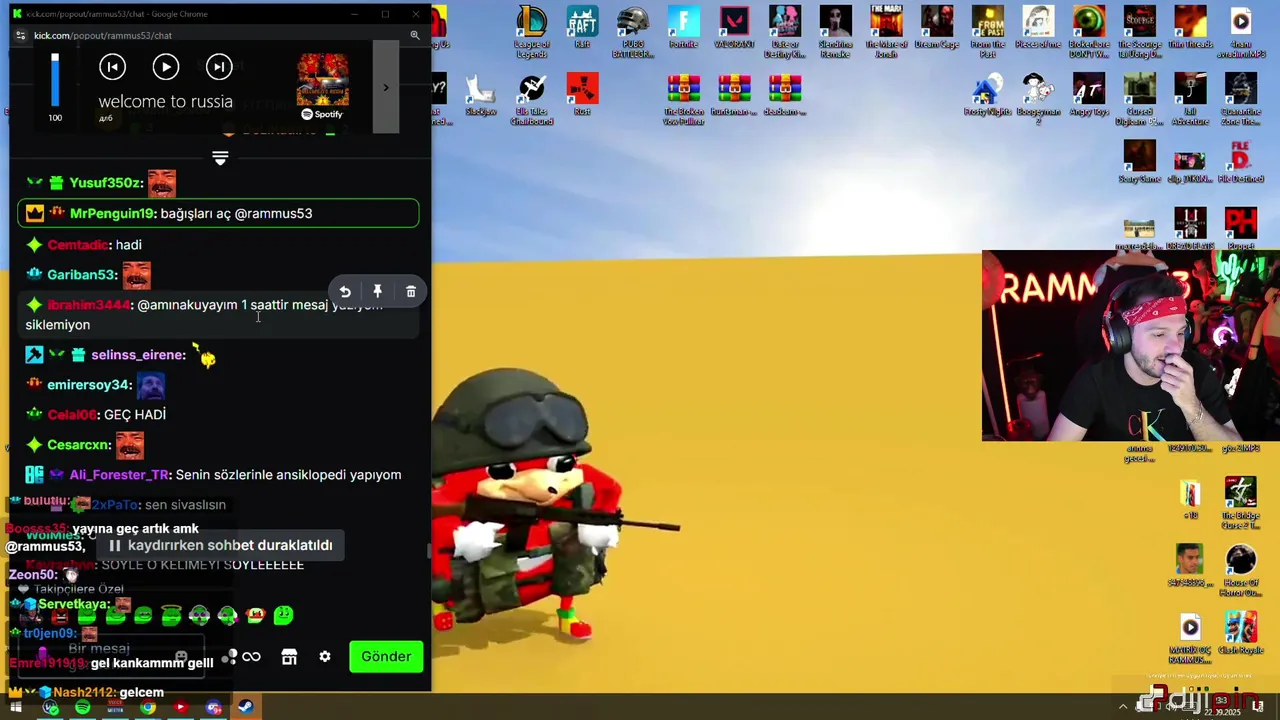Open House Of Horror desktop shortcut
The width and height of the screenshot is (1280, 720).
(1241, 570)
